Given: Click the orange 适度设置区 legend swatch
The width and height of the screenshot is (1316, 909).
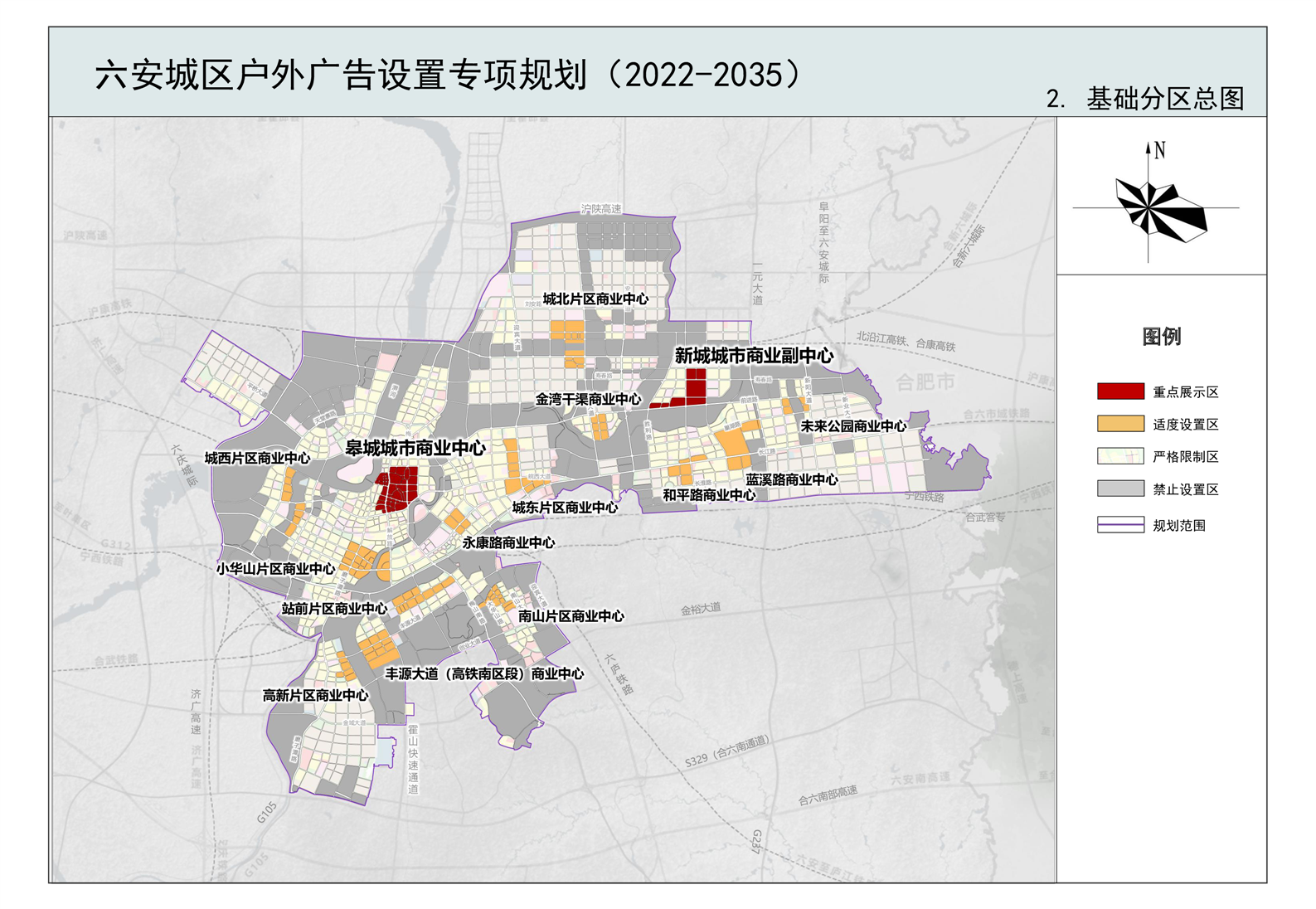Looking at the screenshot, I should (1119, 424).
